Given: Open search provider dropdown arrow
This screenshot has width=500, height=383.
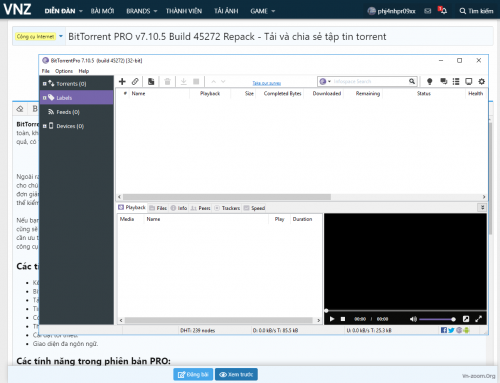Looking at the screenshot, I should pyautogui.click(x=329, y=81).
